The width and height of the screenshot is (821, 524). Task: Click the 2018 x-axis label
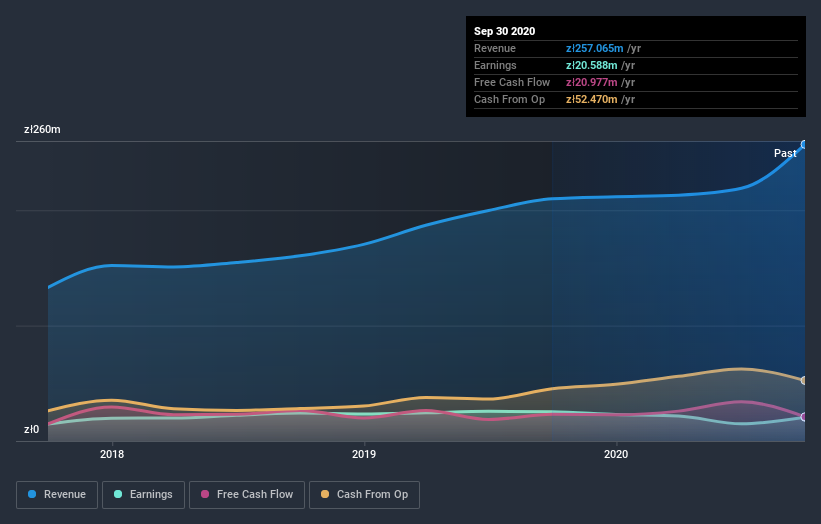click(112, 454)
